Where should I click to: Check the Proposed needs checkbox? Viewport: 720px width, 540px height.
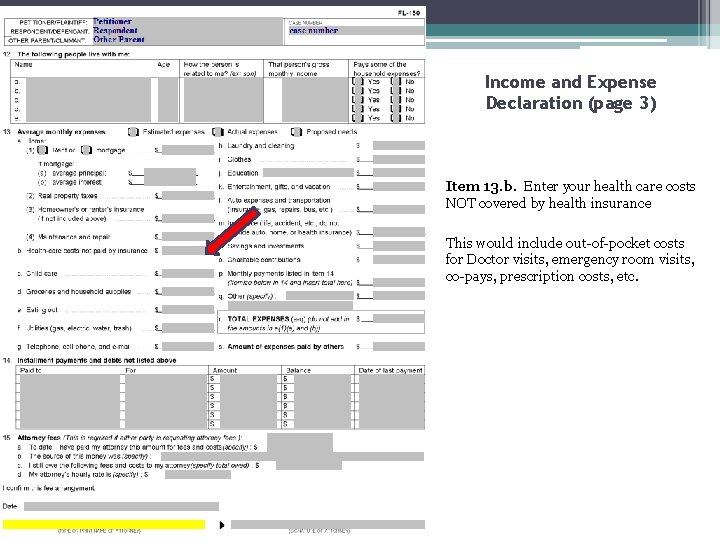pyautogui.click(x=297, y=132)
